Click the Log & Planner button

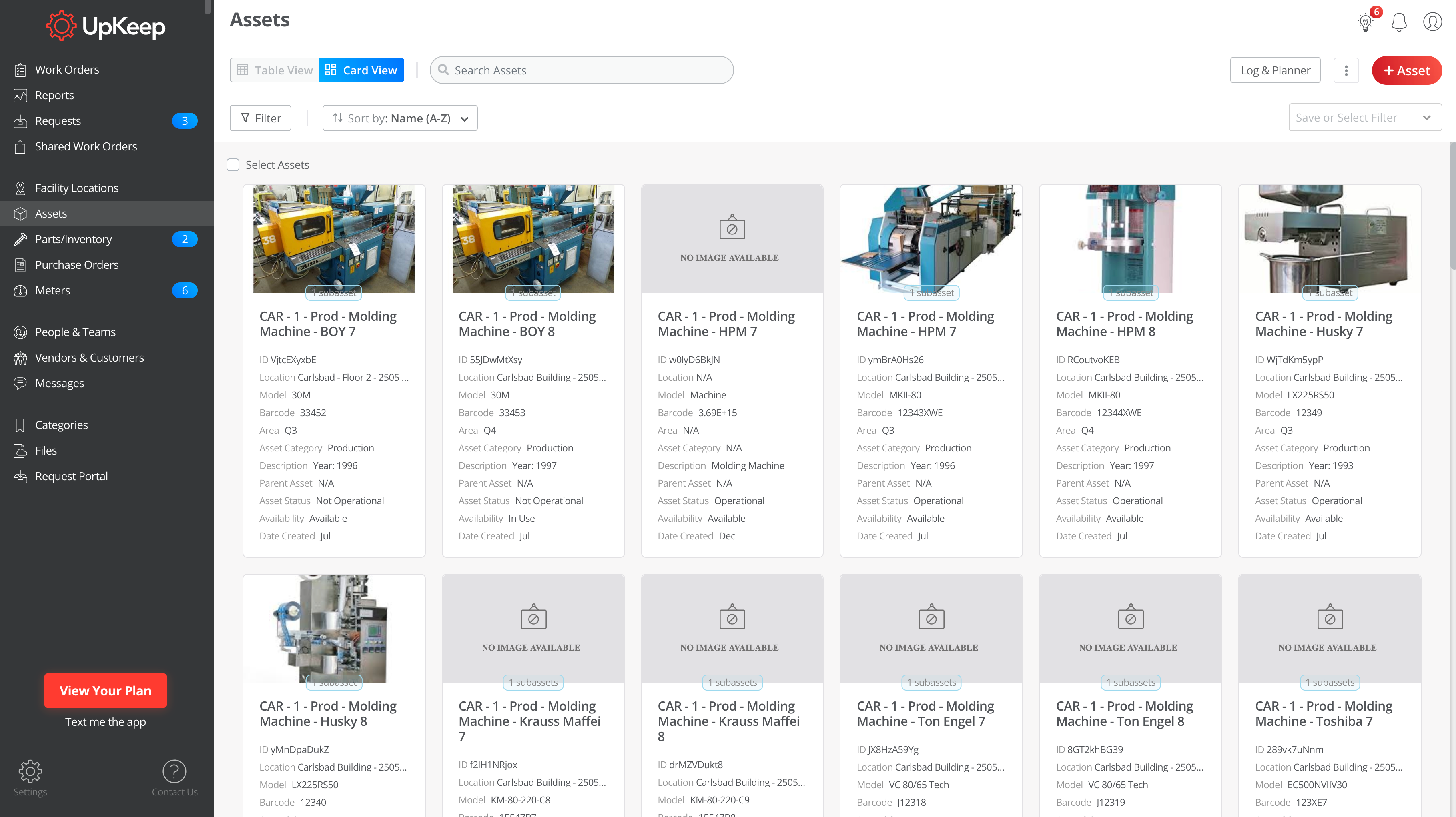[x=1275, y=71]
